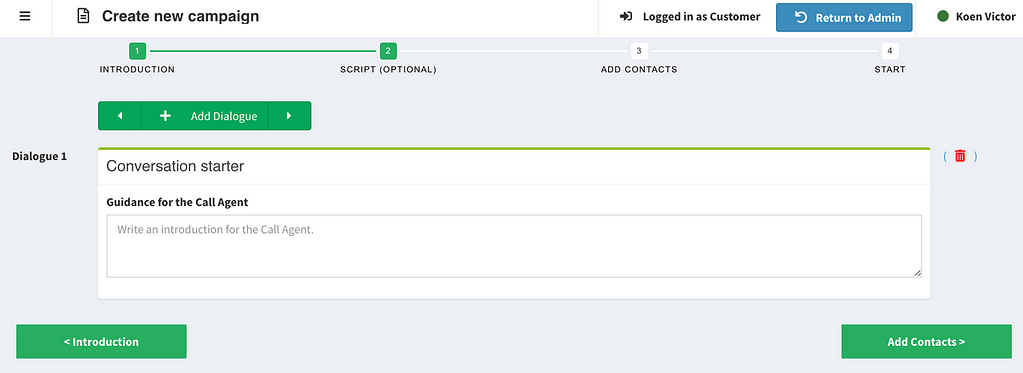Go back using the < Introduction button

(x=101, y=342)
